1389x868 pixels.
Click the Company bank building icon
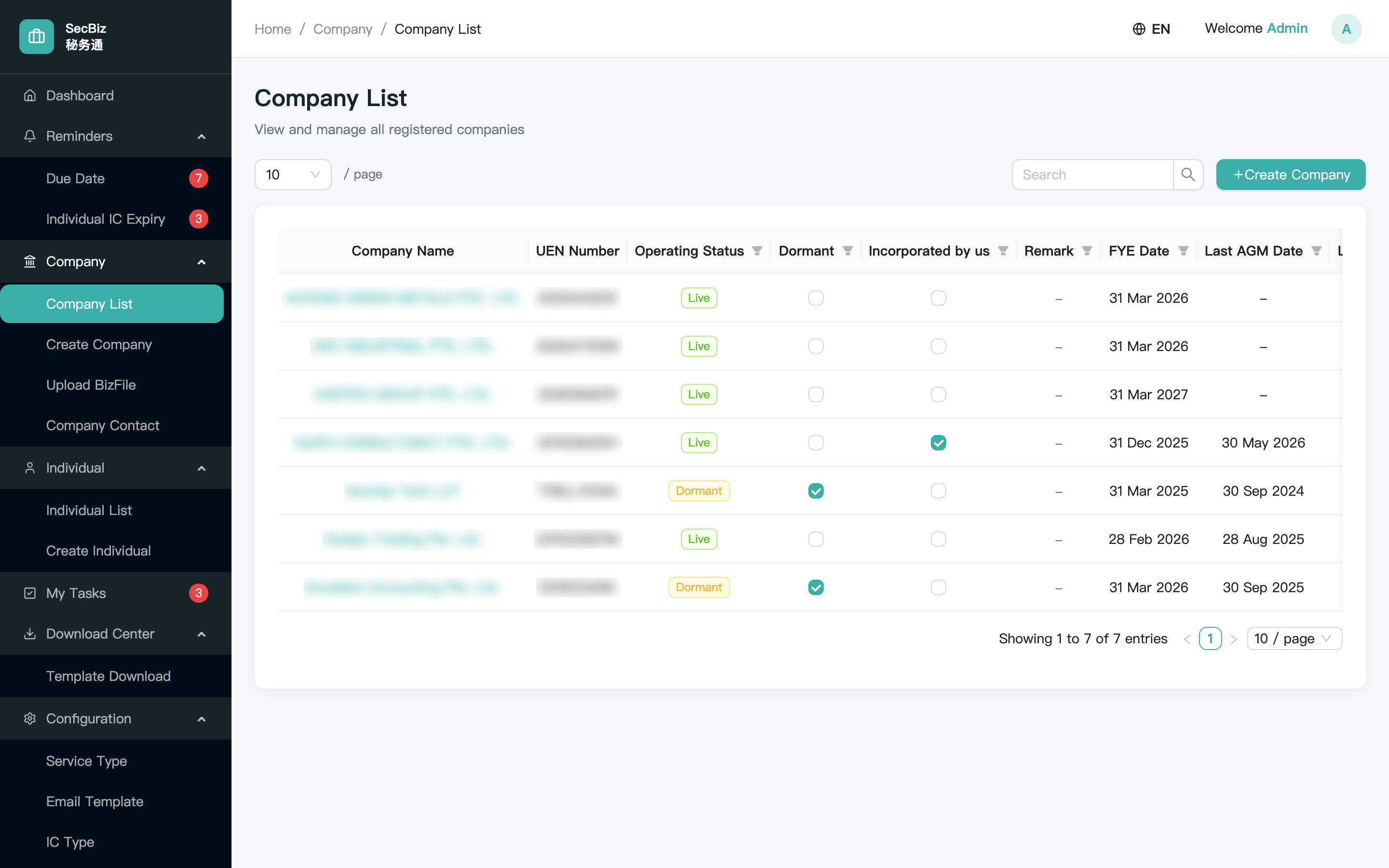click(30, 261)
